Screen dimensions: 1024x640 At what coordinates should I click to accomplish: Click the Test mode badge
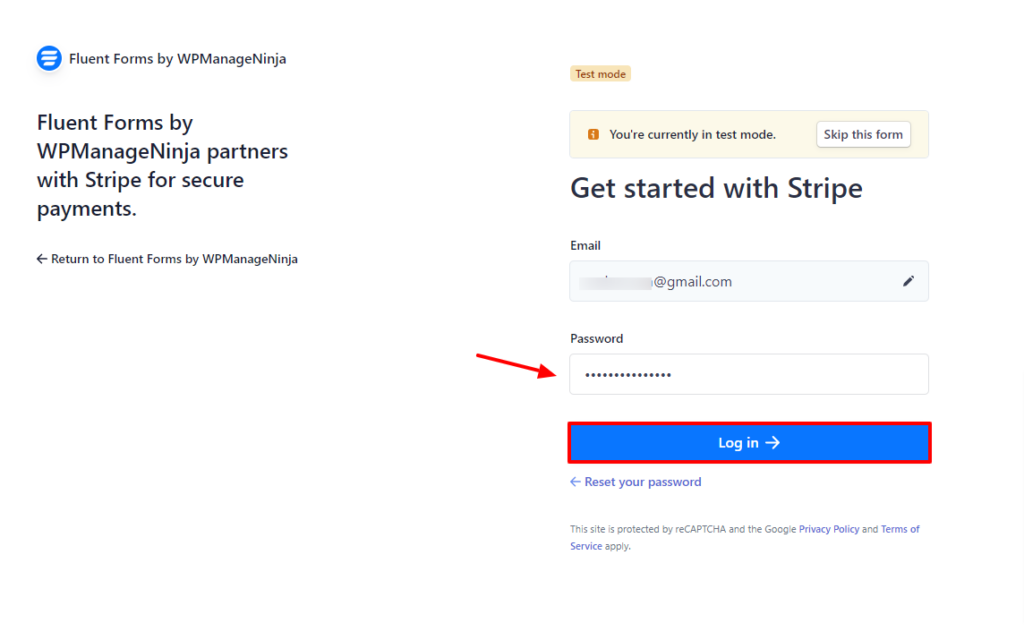pyautogui.click(x=600, y=74)
